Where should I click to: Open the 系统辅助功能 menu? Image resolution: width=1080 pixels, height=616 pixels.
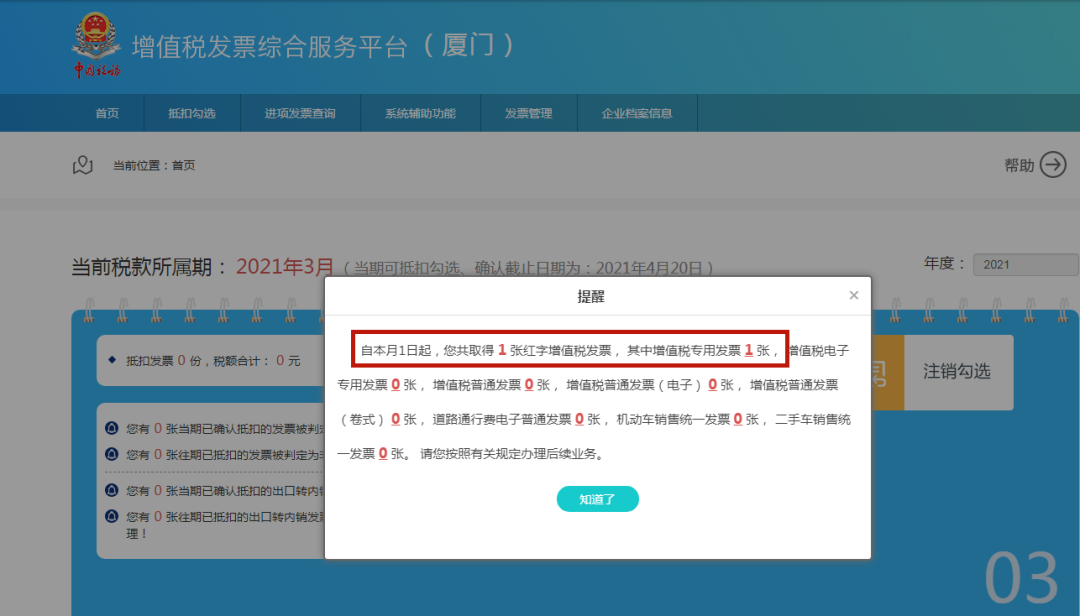421,112
